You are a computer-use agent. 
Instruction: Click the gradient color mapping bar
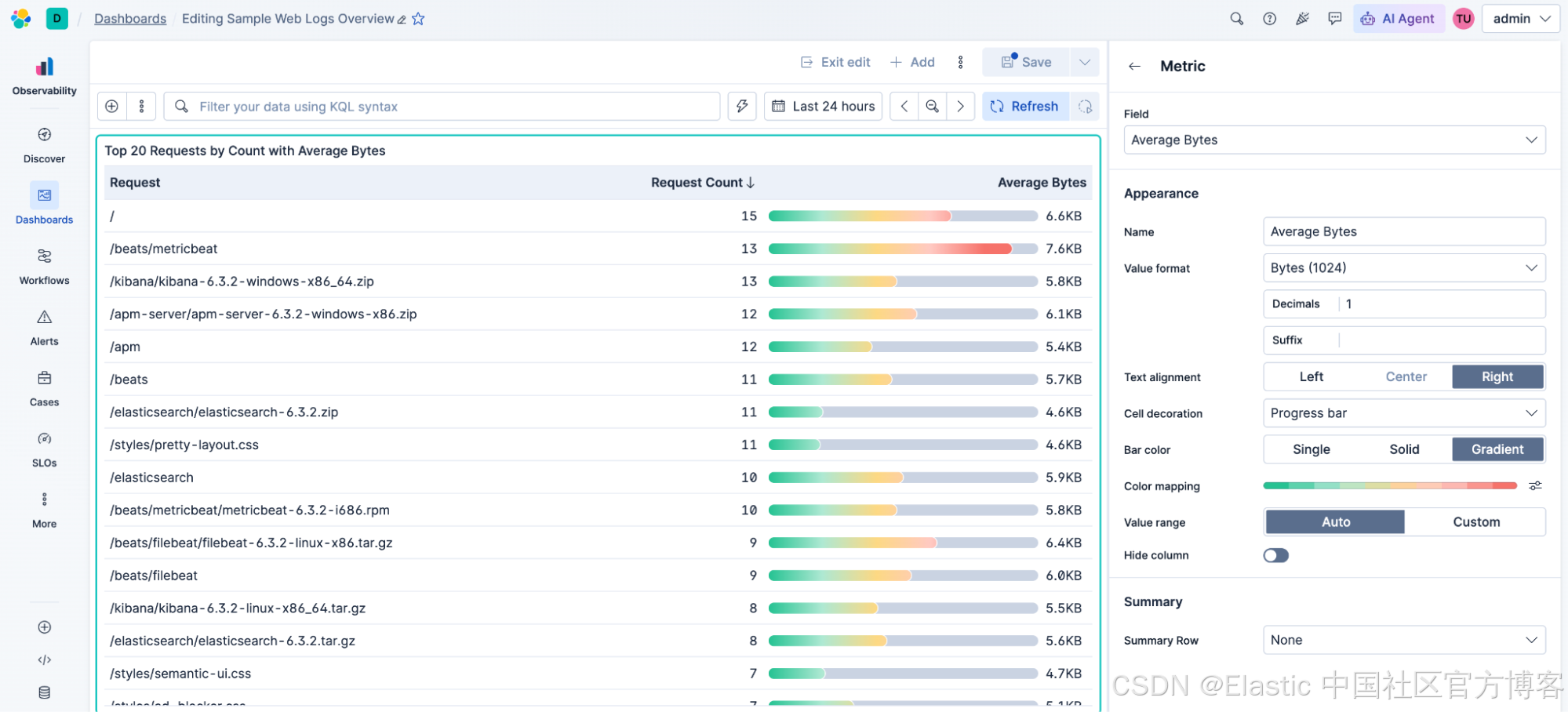pyautogui.click(x=1389, y=486)
